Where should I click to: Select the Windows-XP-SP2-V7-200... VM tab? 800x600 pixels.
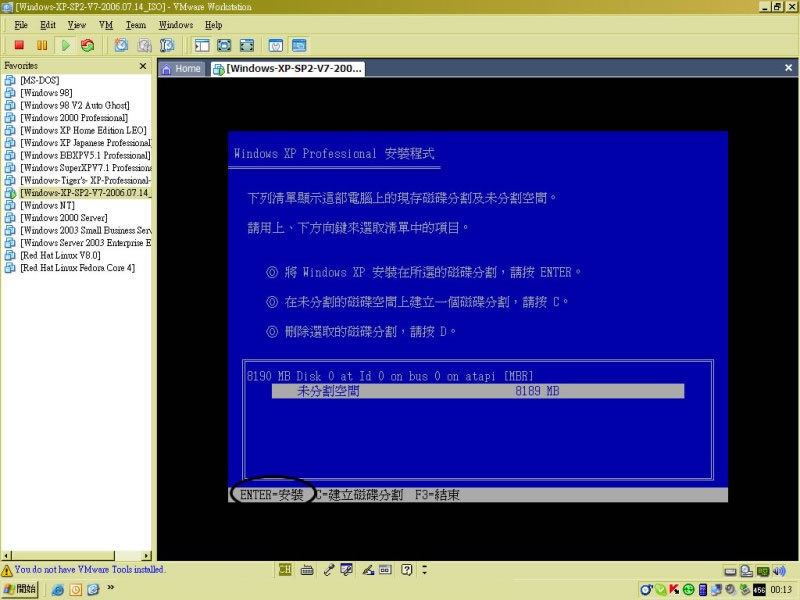point(288,68)
